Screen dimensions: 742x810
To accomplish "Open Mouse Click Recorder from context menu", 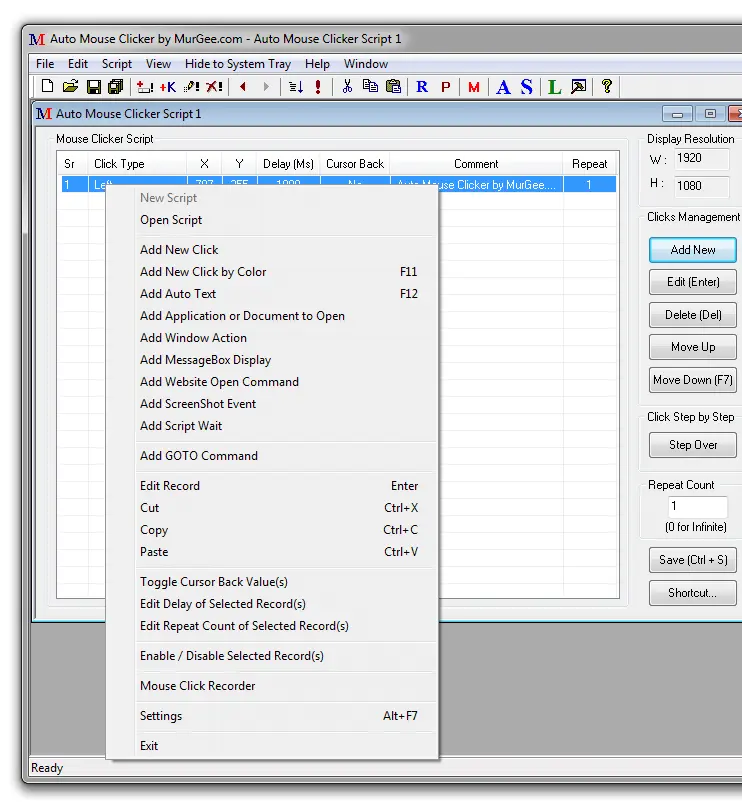I will 198,686.
